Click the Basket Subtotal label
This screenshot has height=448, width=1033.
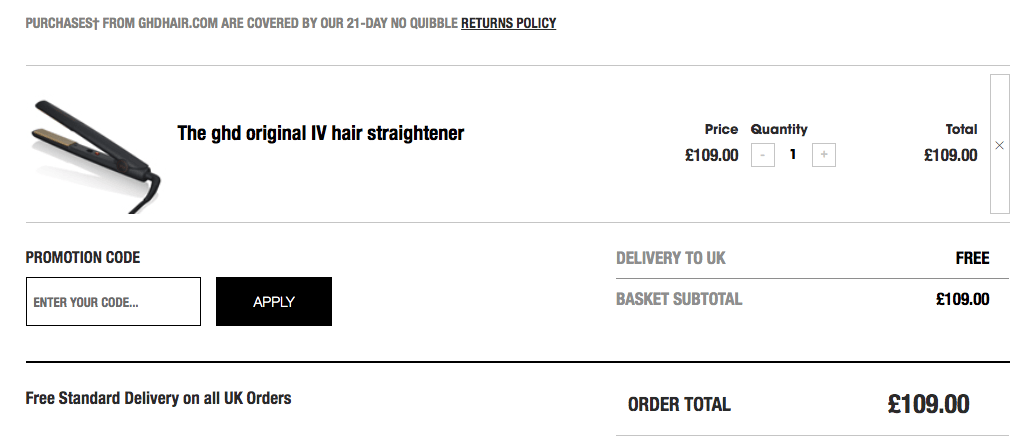coord(679,299)
